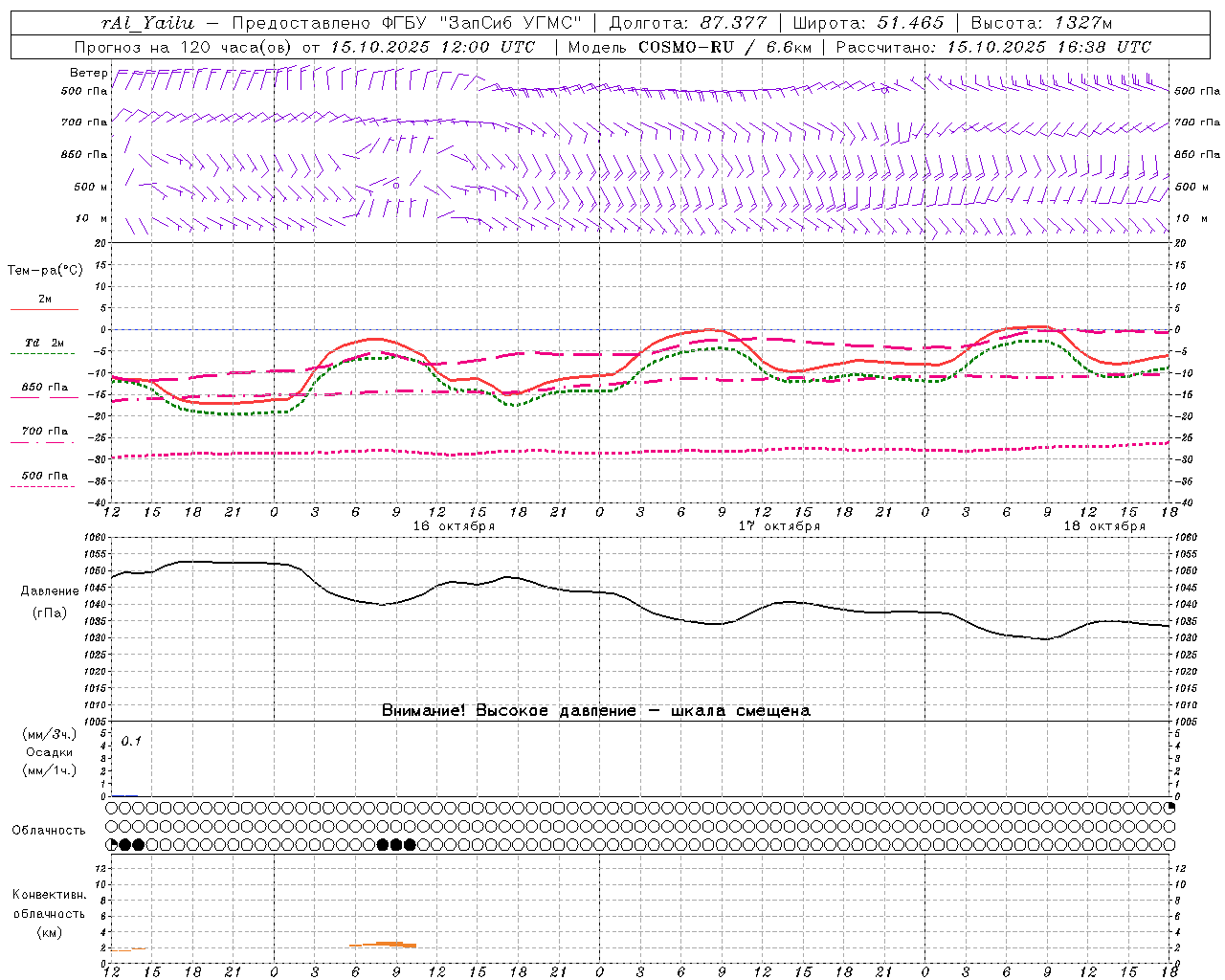The image size is (1225, 980).
Task: Click the Конвективн. convective cloud label
Action: tap(49, 895)
